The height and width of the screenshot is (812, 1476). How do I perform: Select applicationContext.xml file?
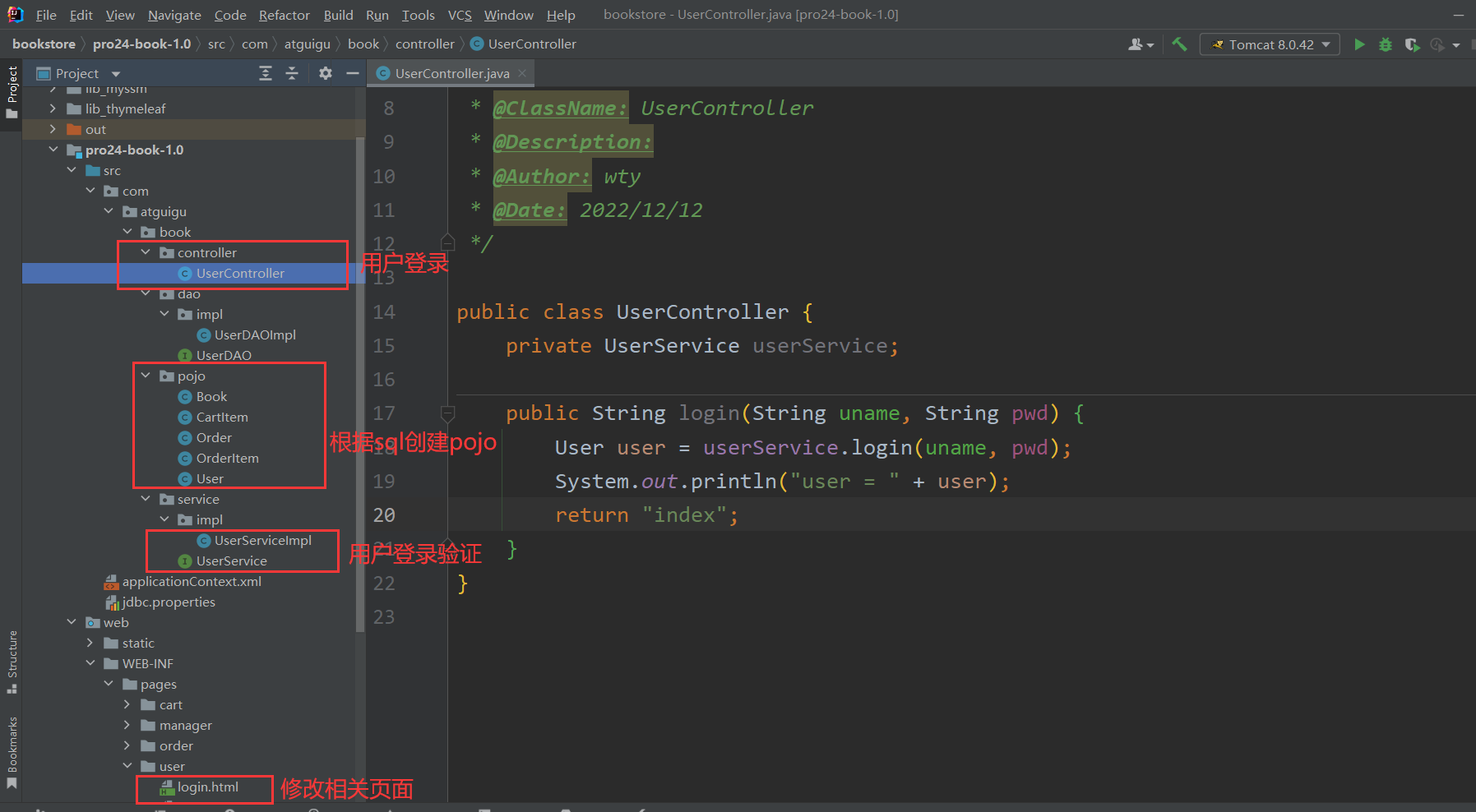coord(192,581)
